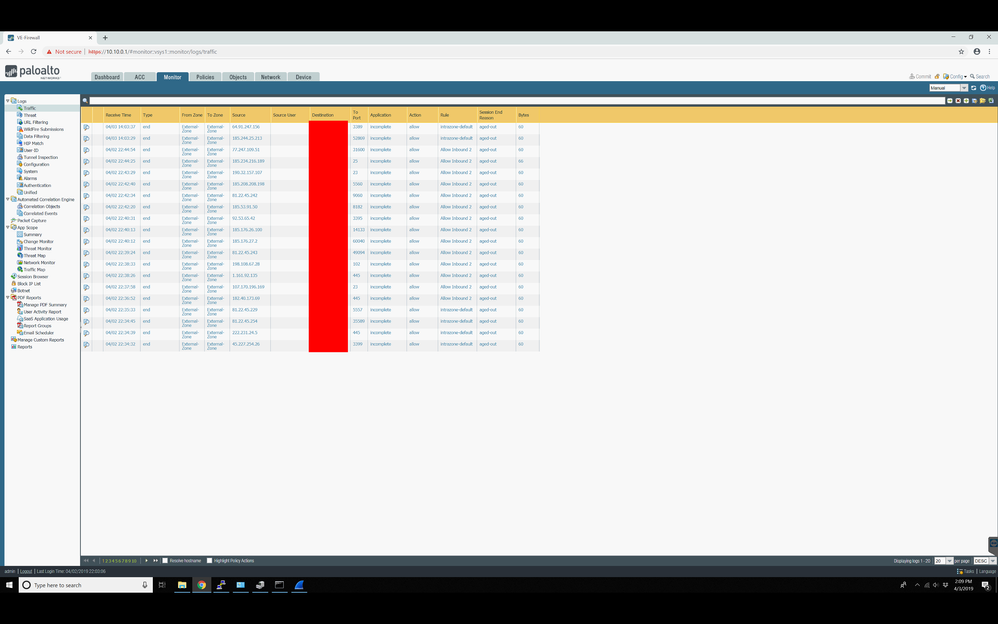
Task: Select Threat under Logs
Action: (x=29, y=115)
